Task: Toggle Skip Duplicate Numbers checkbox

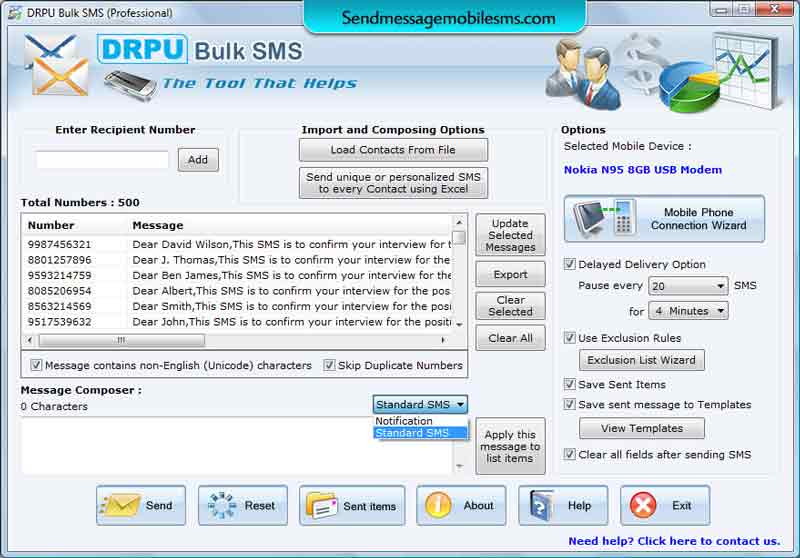Action: [x=329, y=365]
